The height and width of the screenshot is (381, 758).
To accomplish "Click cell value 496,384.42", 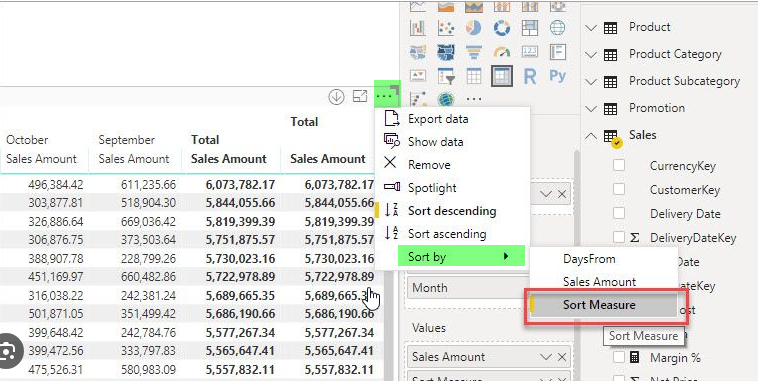I will point(56,185).
